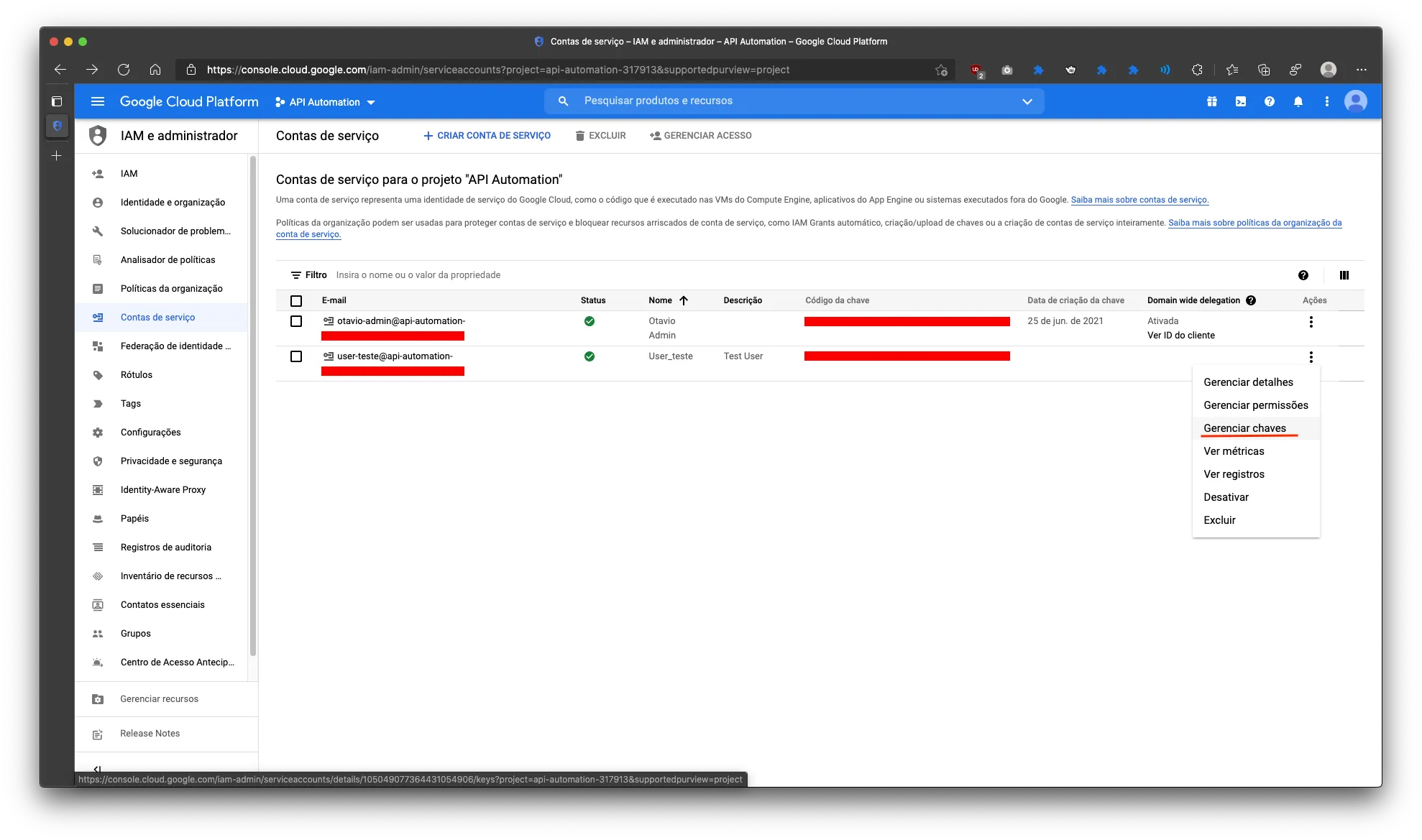Open Saiba mais sobre contas de serviço link

click(1140, 200)
